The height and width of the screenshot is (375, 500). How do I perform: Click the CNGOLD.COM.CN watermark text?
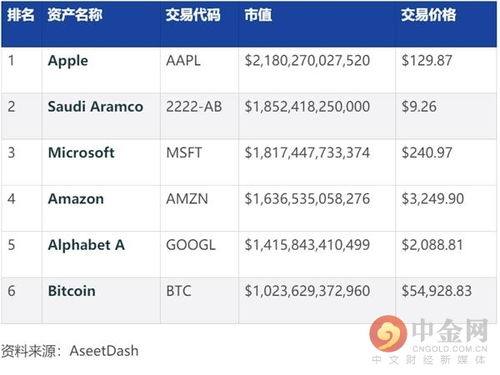[x=450, y=349]
